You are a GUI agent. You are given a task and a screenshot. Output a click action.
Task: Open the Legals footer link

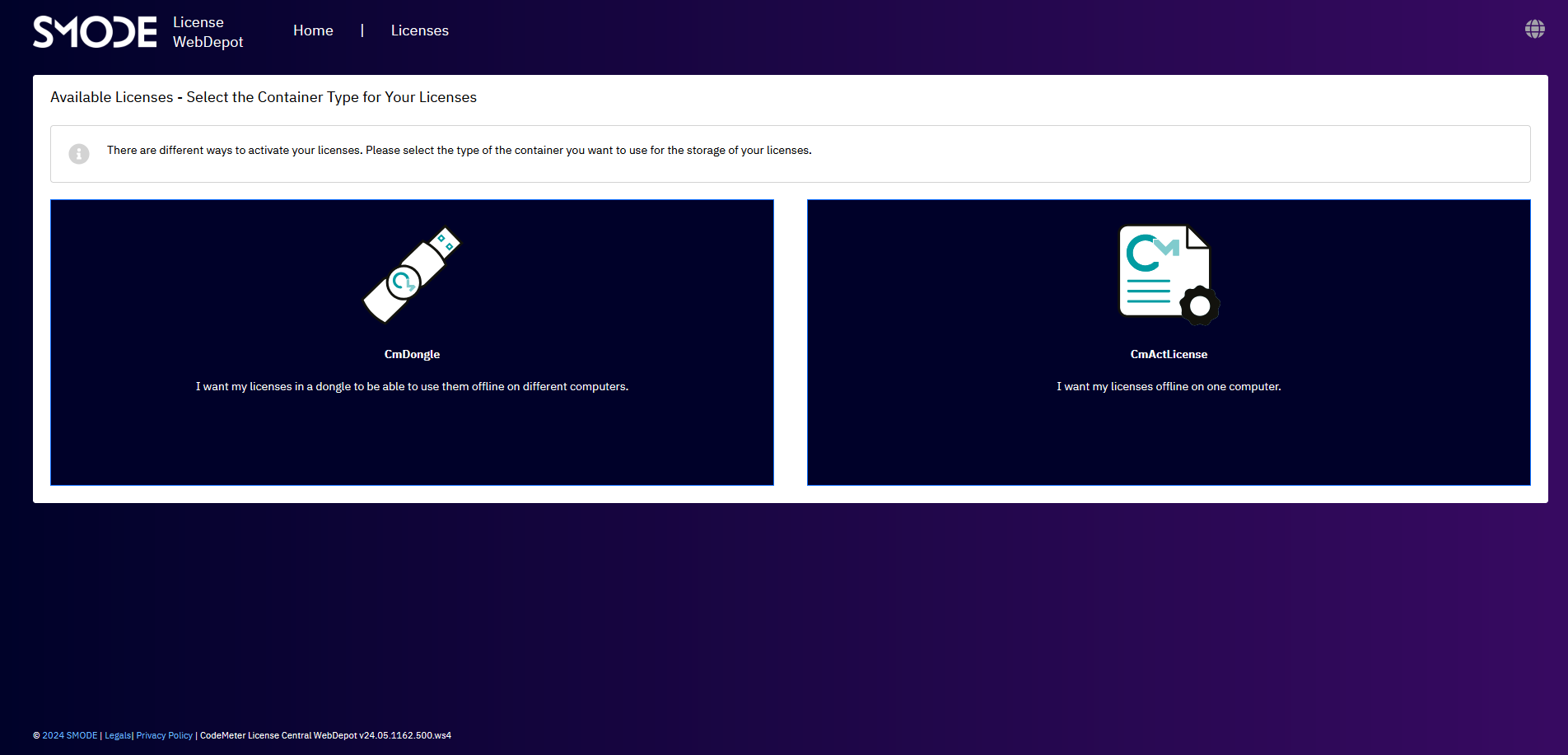118,735
